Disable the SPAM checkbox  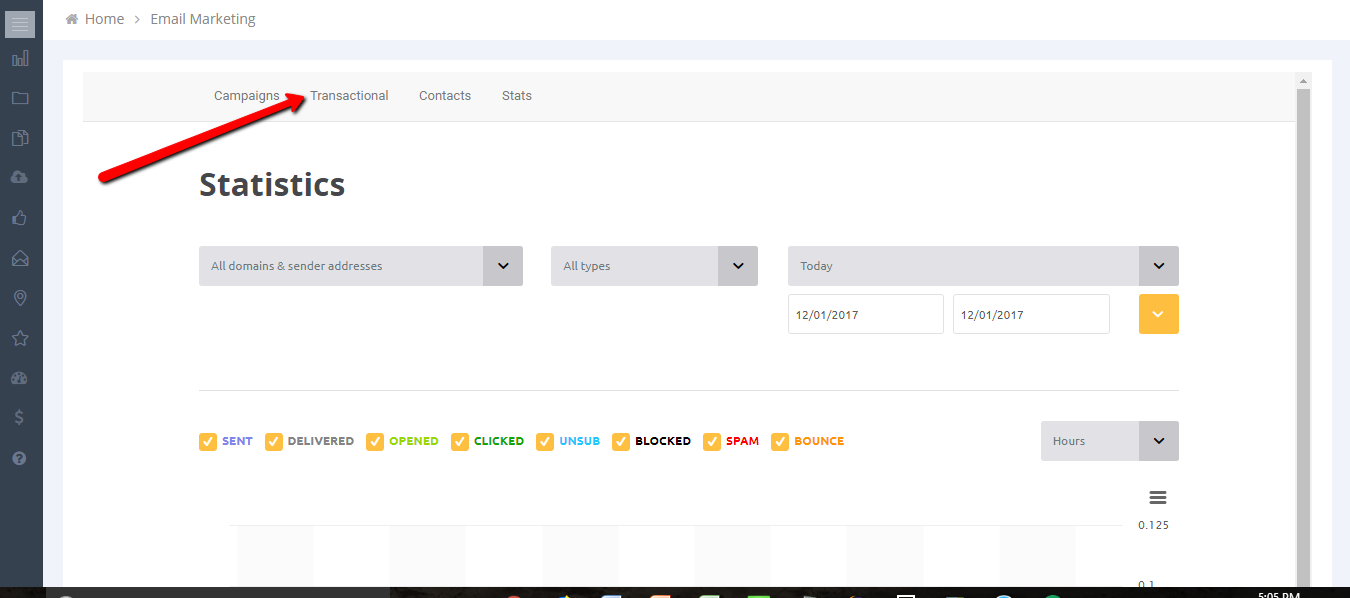tap(712, 441)
